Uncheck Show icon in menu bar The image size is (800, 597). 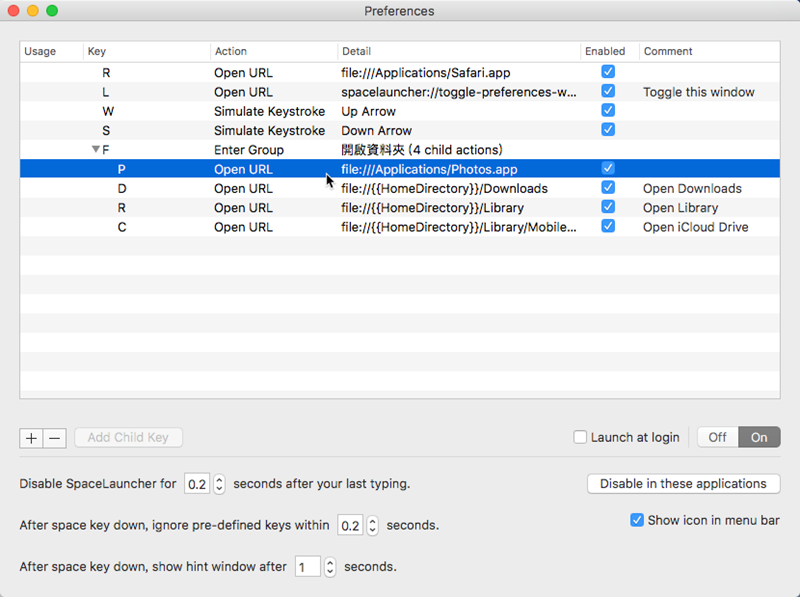click(637, 520)
